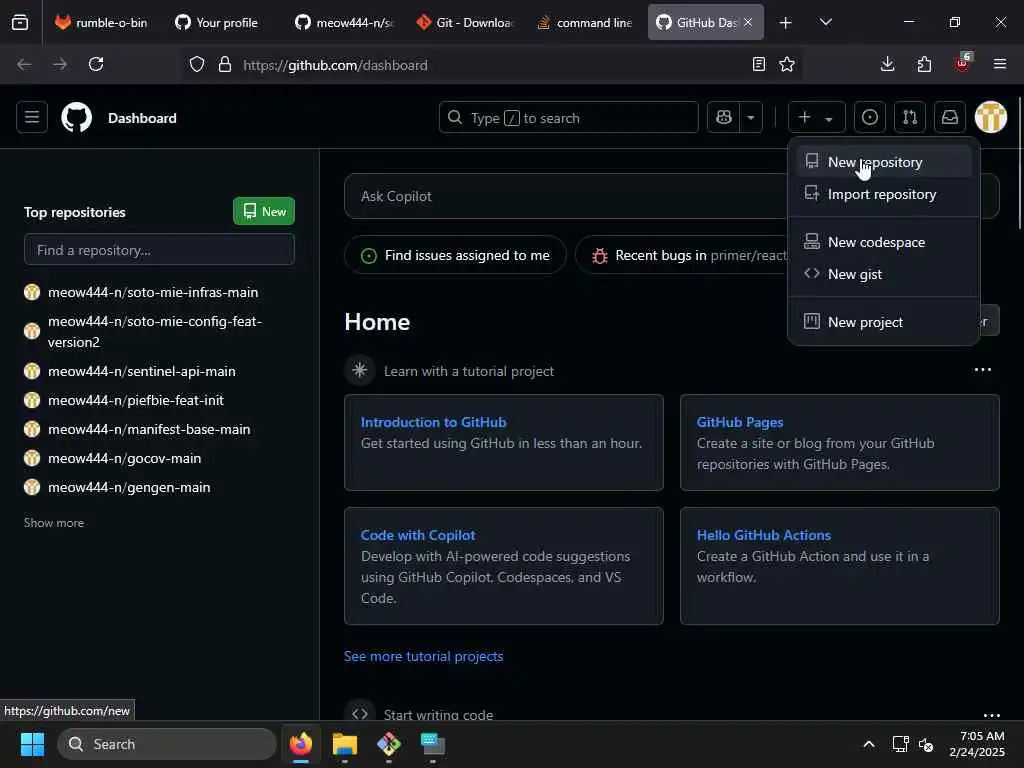Open the Copilot chat icon
1024x768 pixels.
pyautogui.click(x=724, y=118)
